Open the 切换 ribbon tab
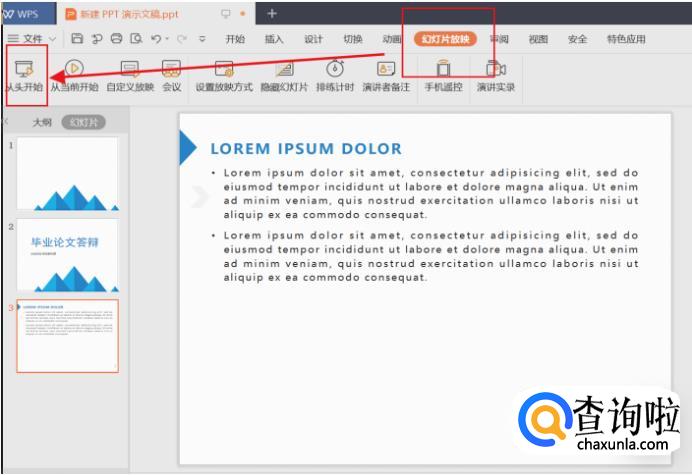Viewport: 692px width, 475px height. click(353, 39)
